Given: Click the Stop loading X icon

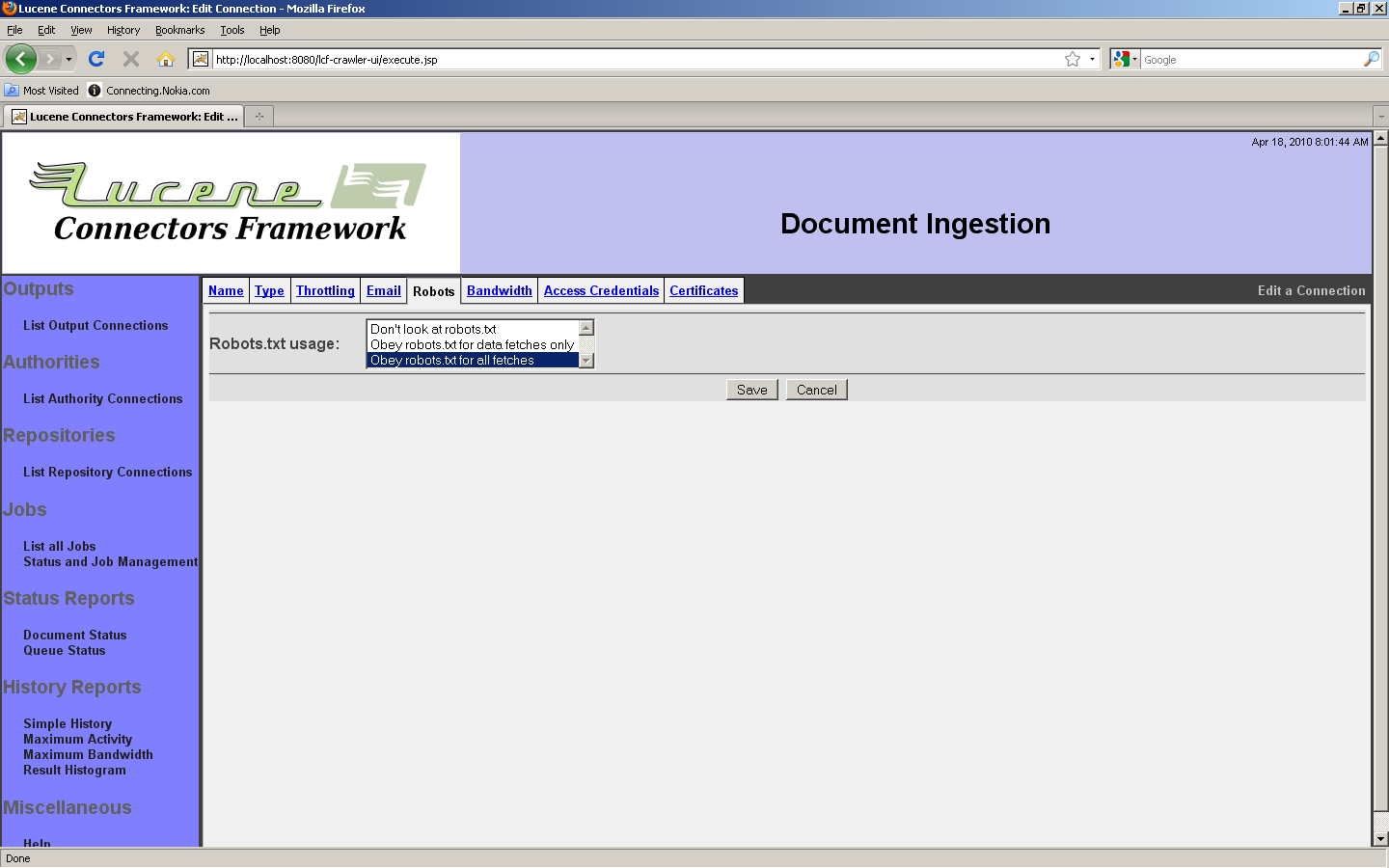Looking at the screenshot, I should [x=131, y=59].
